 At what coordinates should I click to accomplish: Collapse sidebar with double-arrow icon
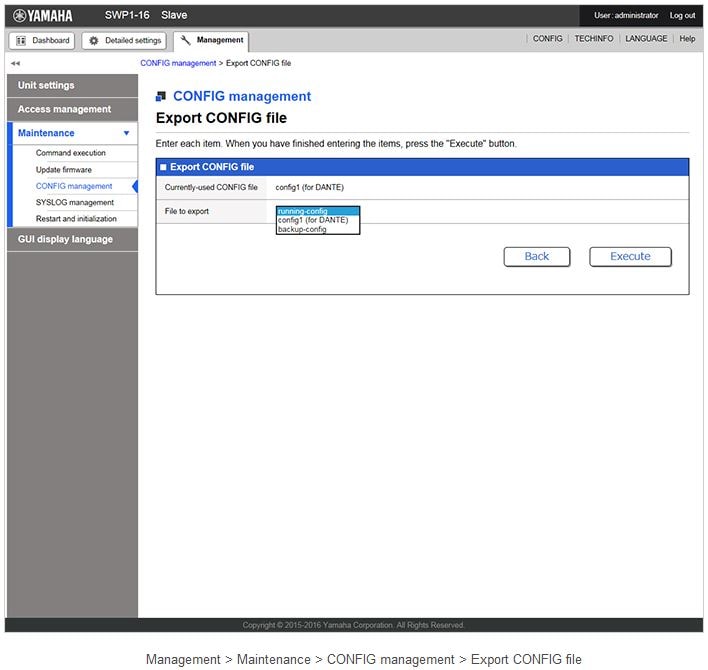coord(15,63)
